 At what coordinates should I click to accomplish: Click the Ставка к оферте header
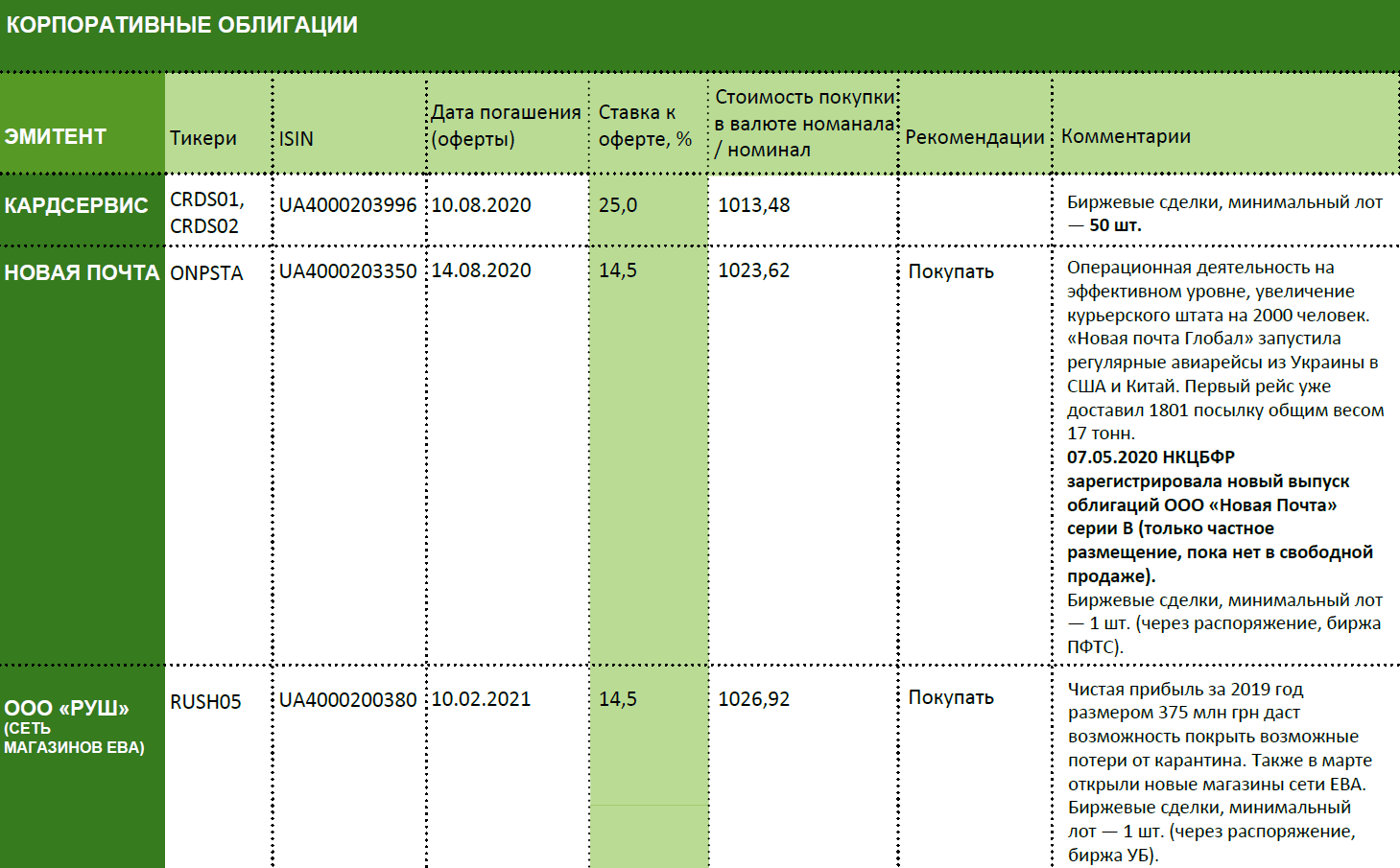[x=645, y=126]
